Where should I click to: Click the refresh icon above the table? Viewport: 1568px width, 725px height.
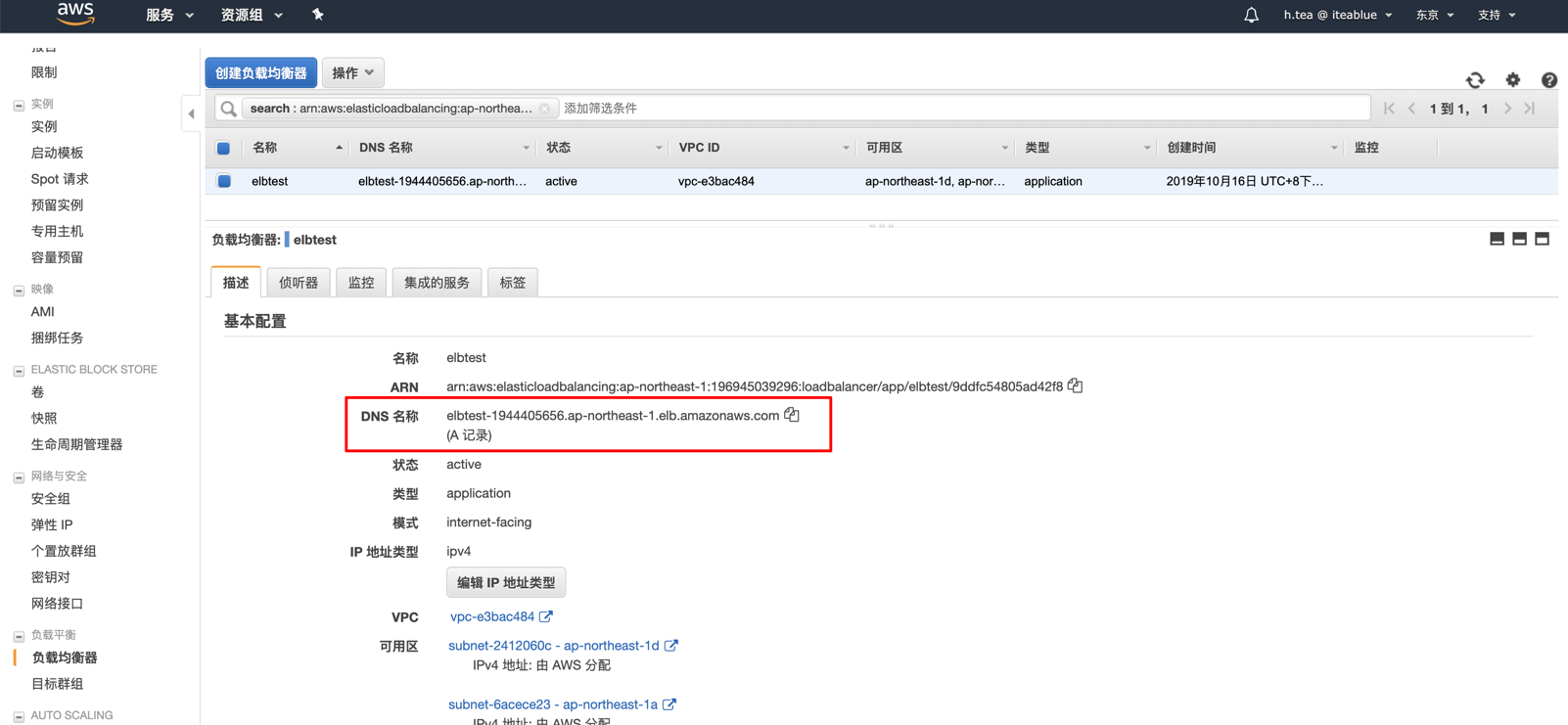point(1475,80)
